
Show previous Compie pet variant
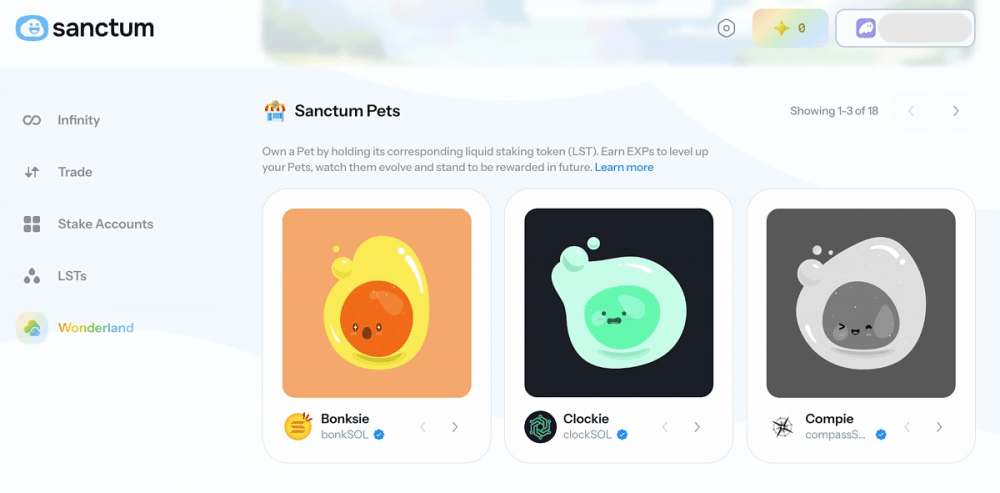[x=907, y=427]
